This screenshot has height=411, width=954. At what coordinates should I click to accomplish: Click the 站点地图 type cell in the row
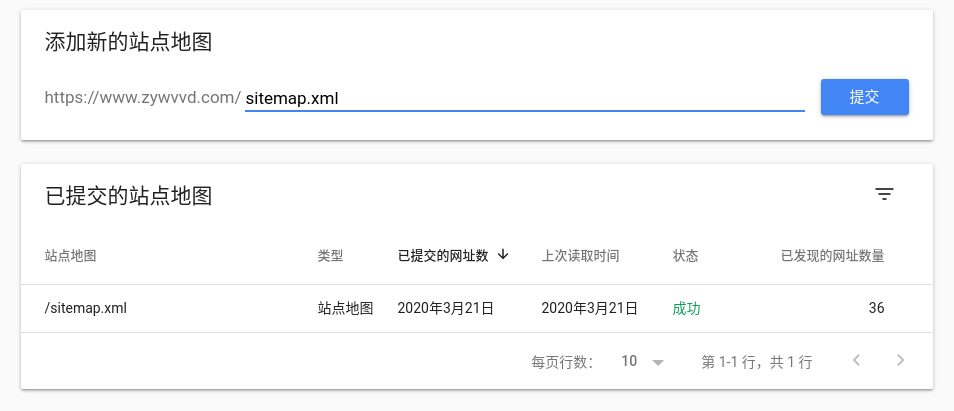point(345,308)
